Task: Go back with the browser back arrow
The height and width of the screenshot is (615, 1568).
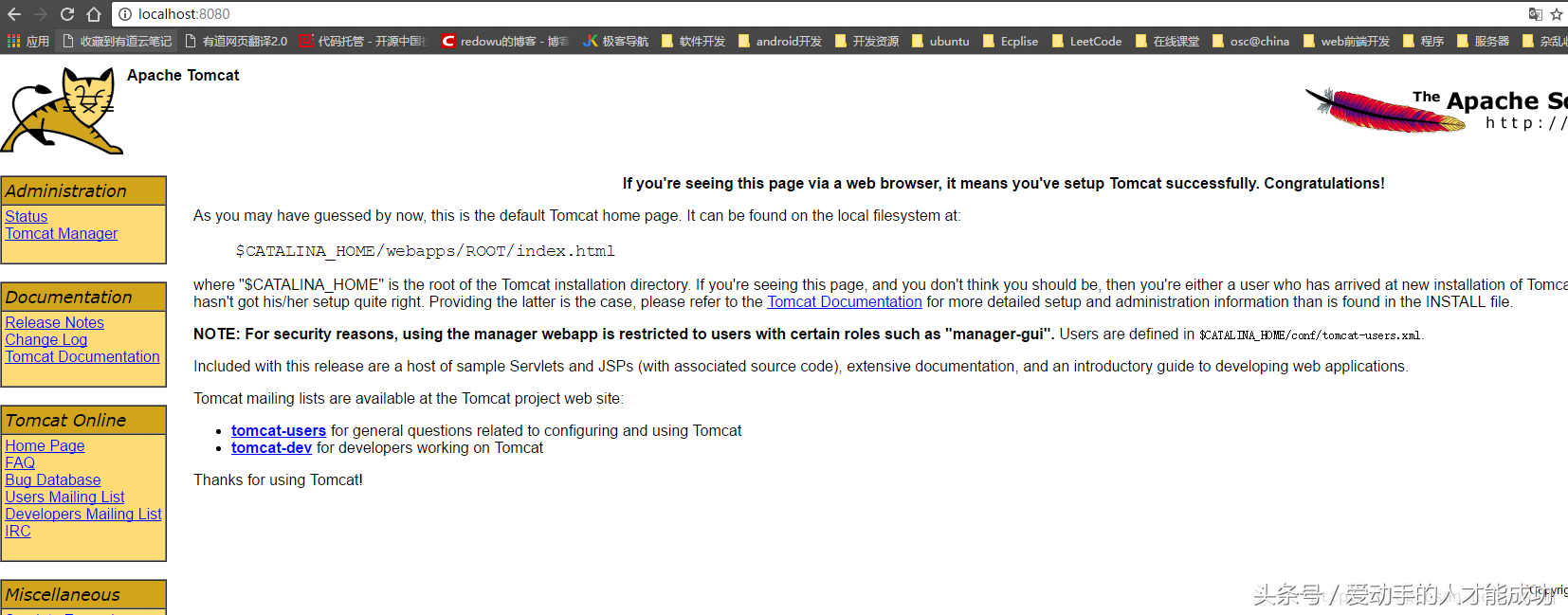Action: click(13, 14)
